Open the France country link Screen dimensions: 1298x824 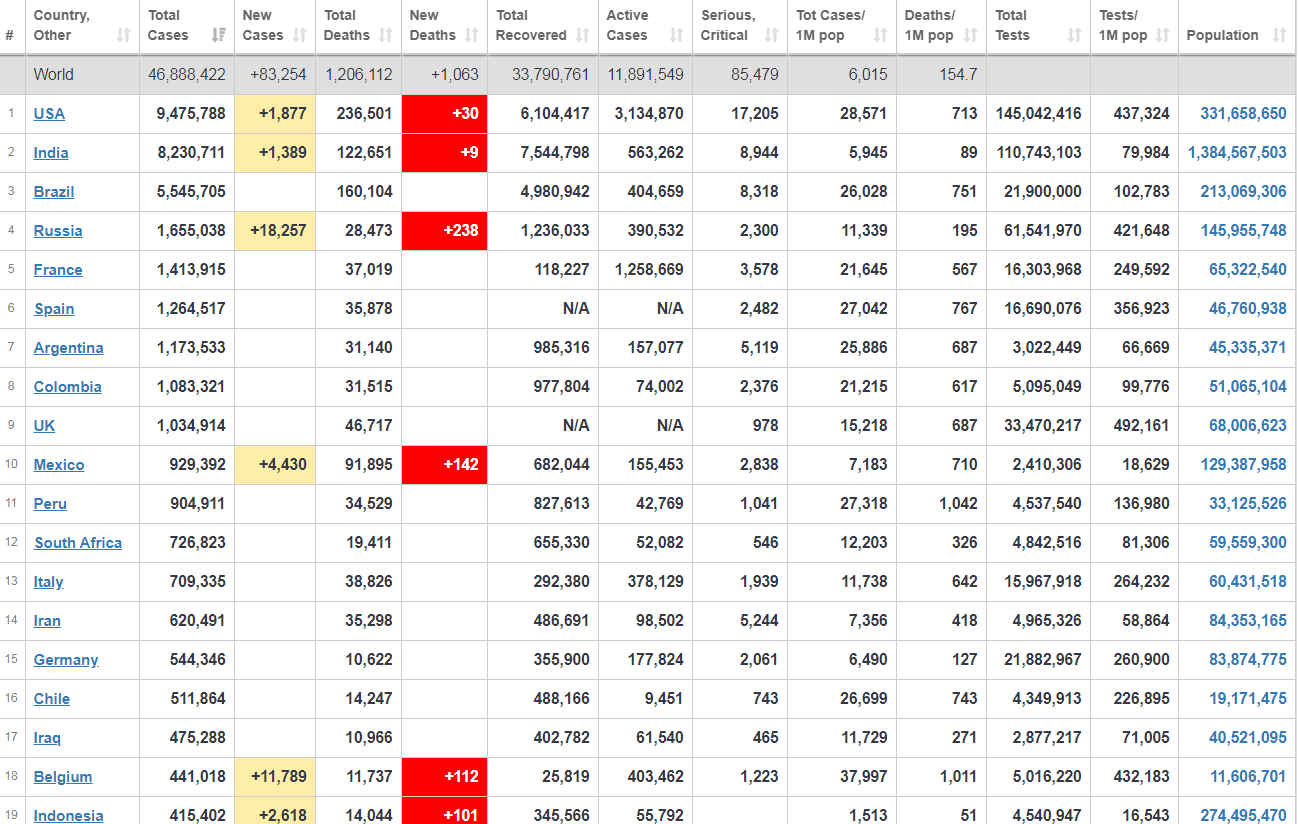pyautogui.click(x=58, y=270)
